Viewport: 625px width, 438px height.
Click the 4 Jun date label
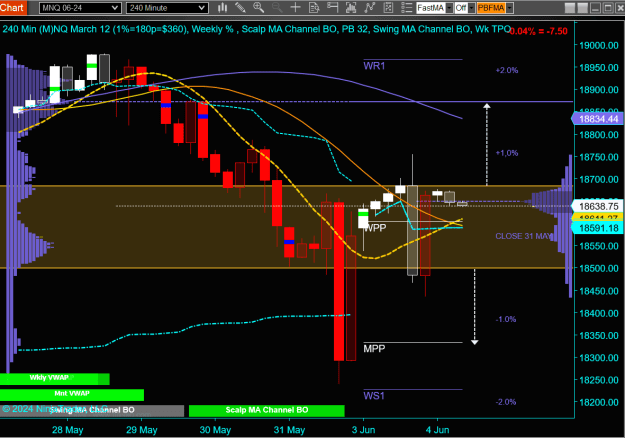437,430
